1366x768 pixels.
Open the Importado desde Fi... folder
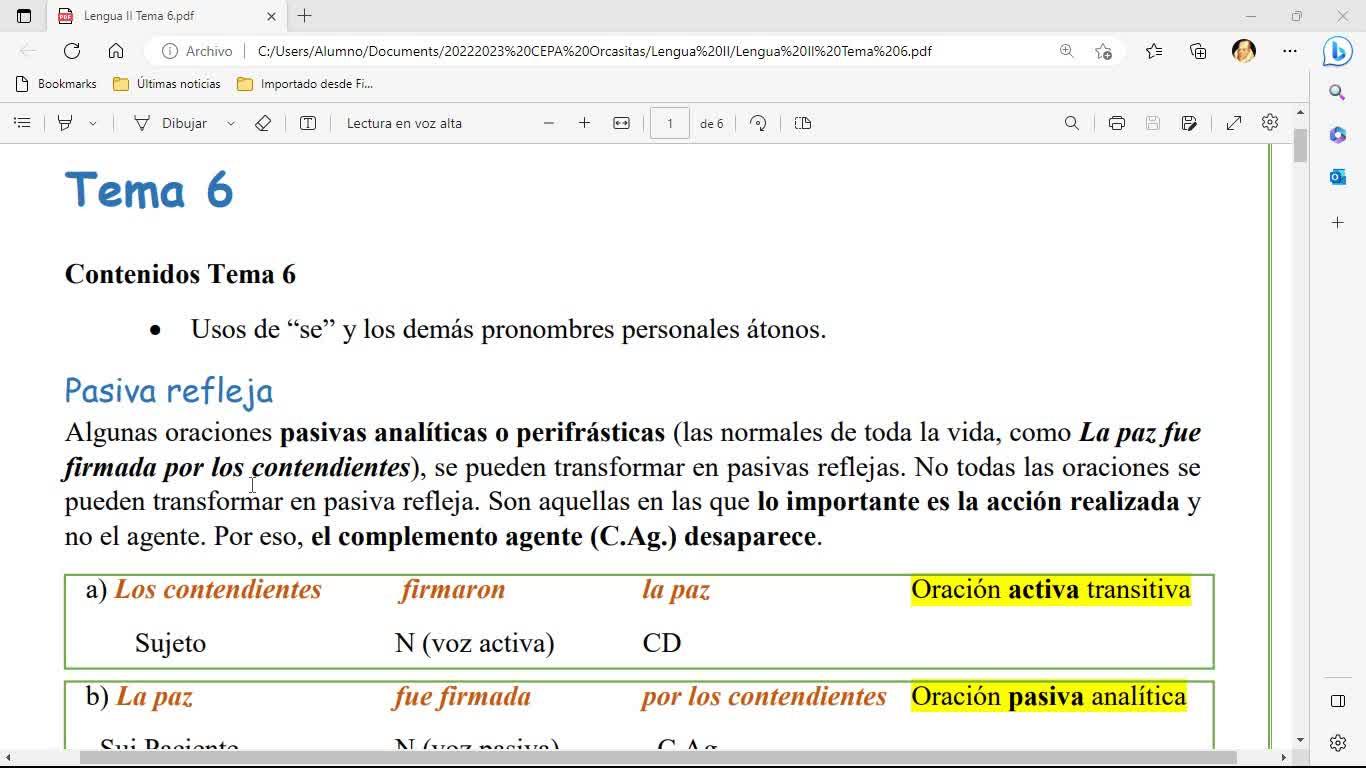(305, 84)
